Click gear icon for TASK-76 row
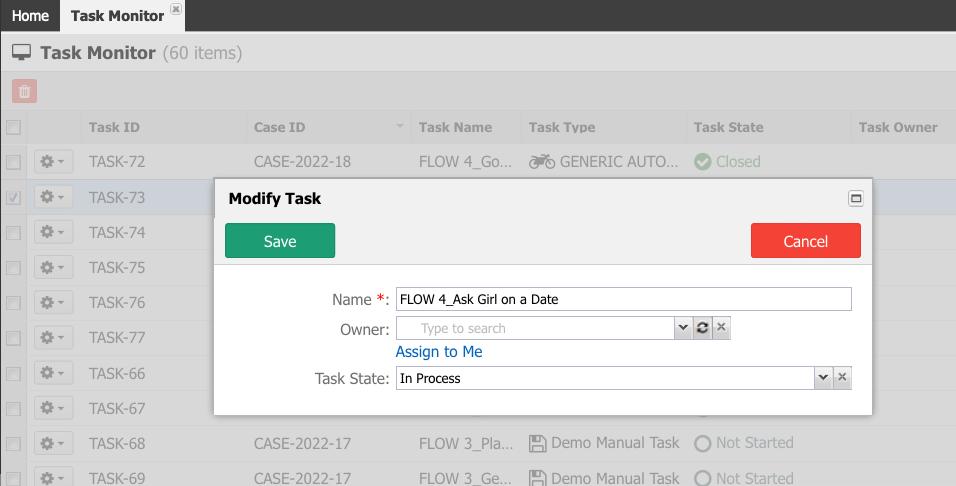Screen dimensions: 956x486 click(53, 302)
